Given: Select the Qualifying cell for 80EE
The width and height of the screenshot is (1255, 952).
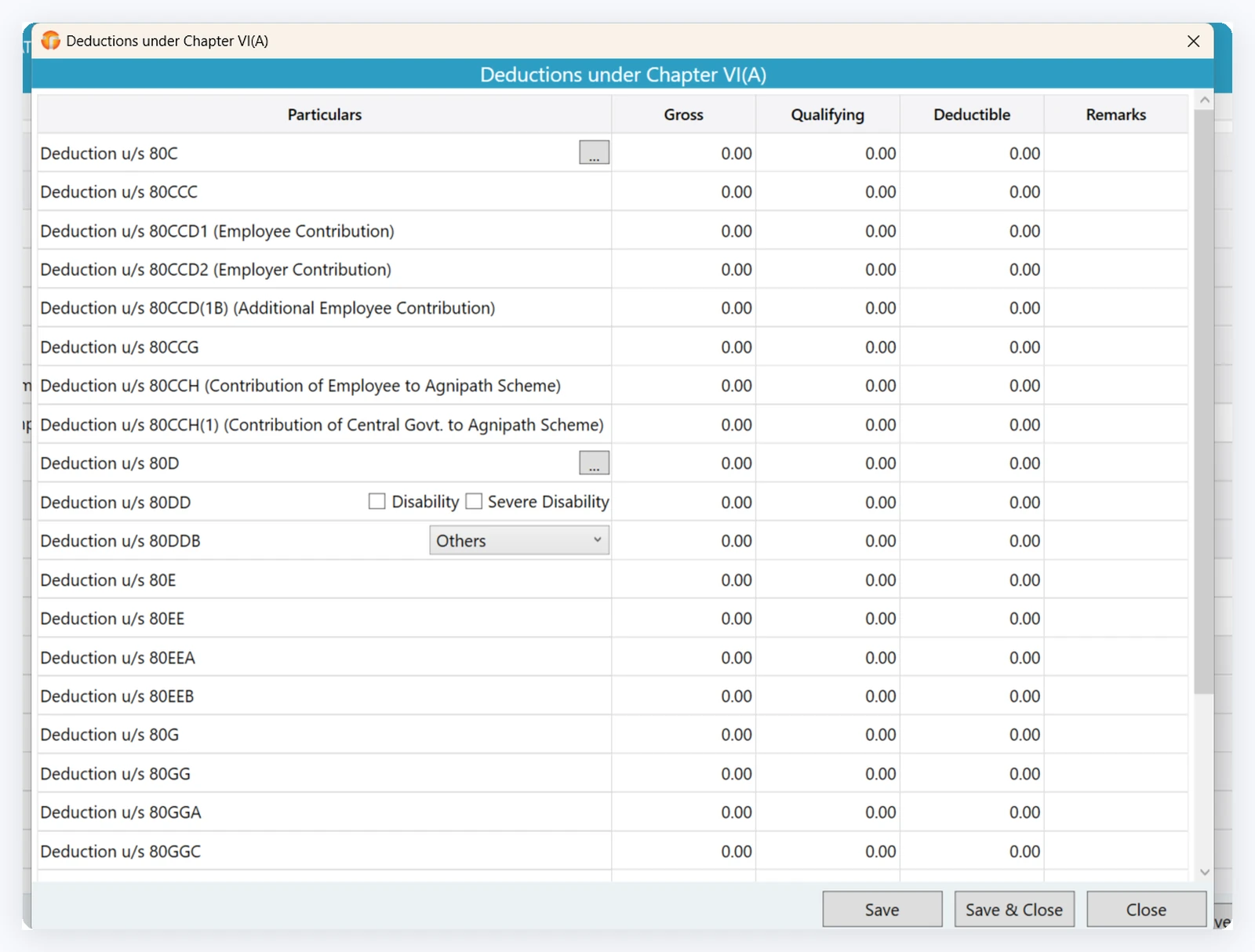Looking at the screenshot, I should [x=828, y=619].
